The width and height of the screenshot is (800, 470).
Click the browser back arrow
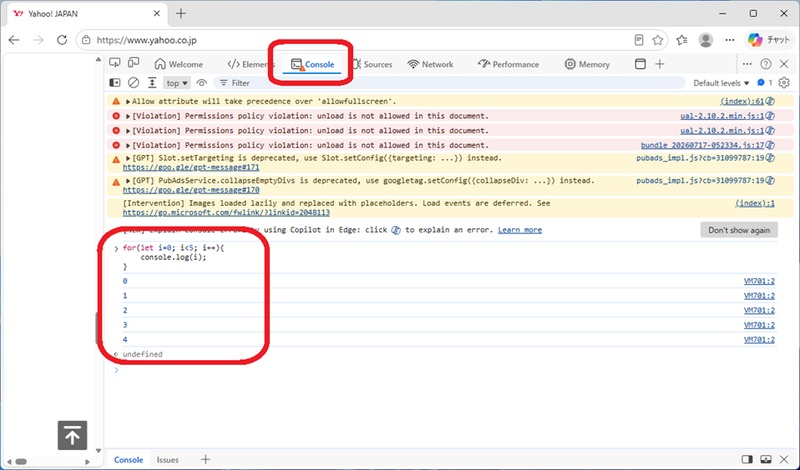pyautogui.click(x=14, y=40)
